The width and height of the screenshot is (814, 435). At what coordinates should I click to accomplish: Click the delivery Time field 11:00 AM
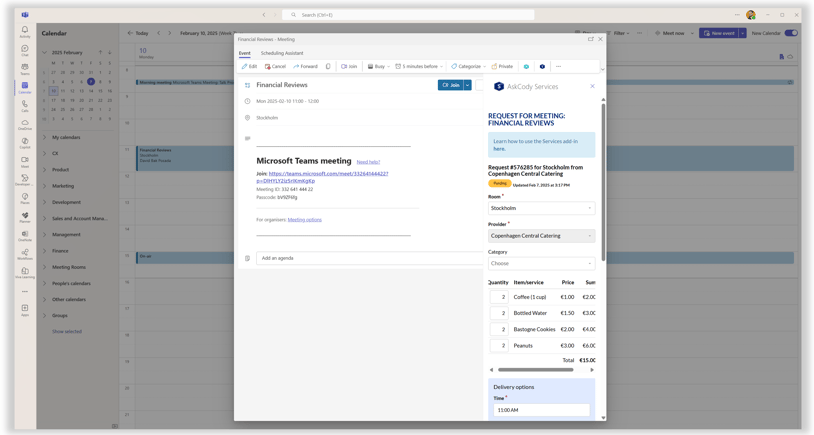pos(541,410)
